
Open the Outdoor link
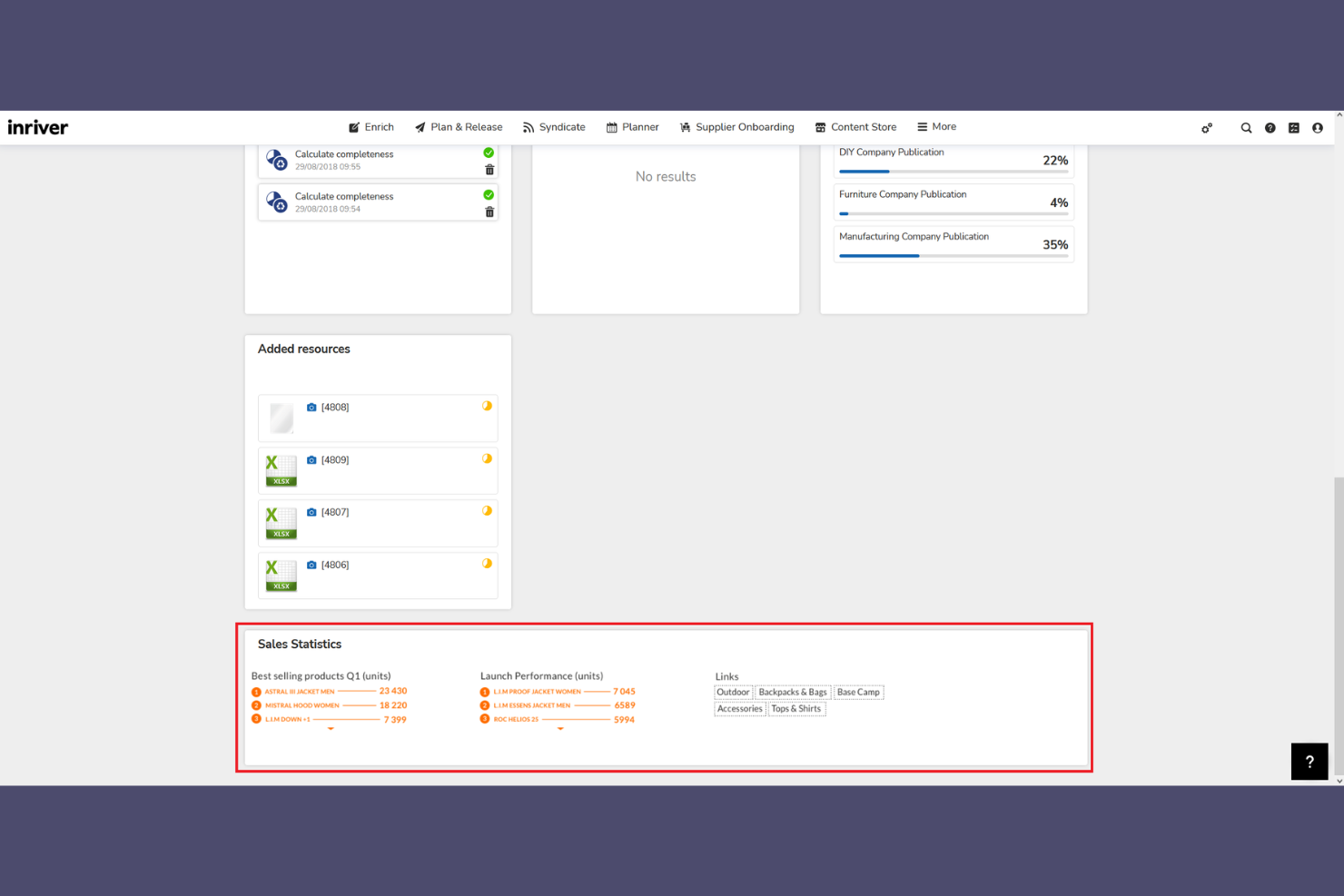[x=733, y=692]
